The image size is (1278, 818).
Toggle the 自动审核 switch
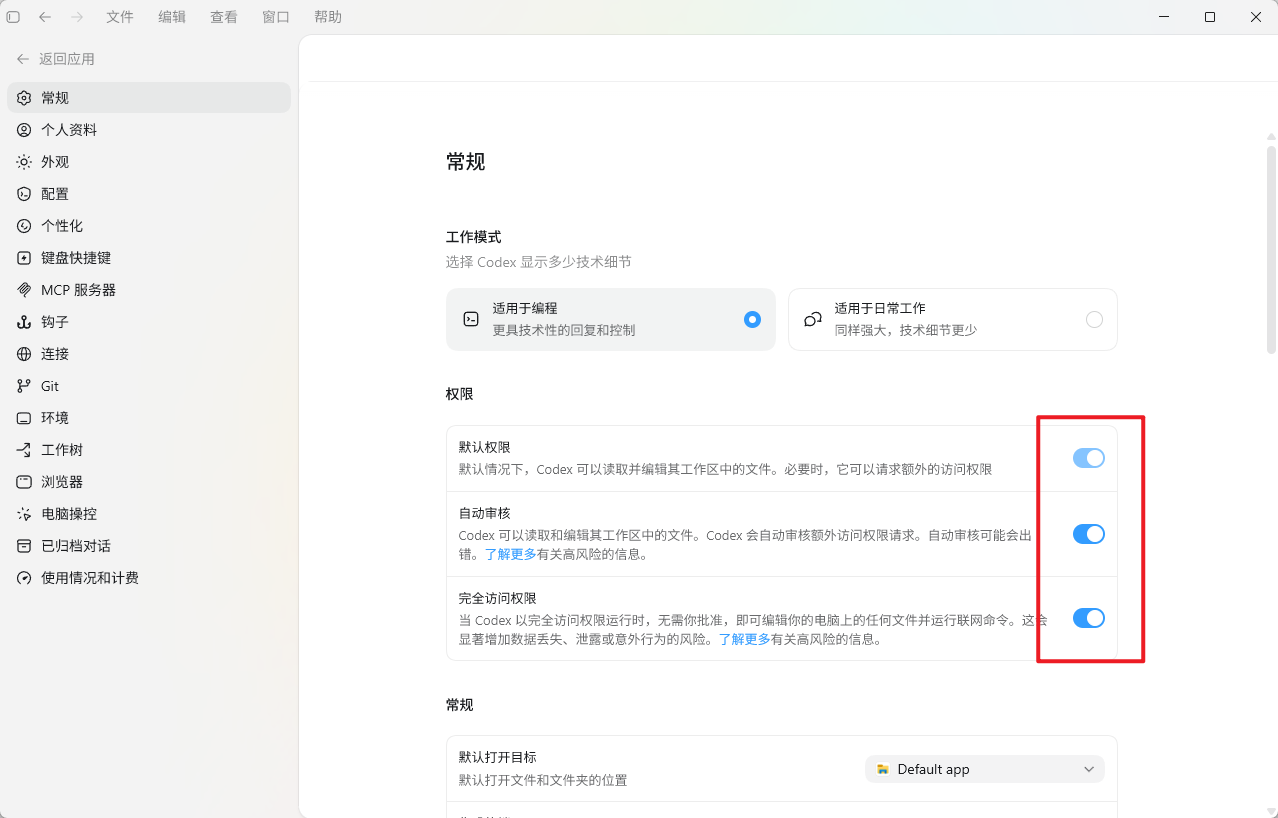point(1089,534)
